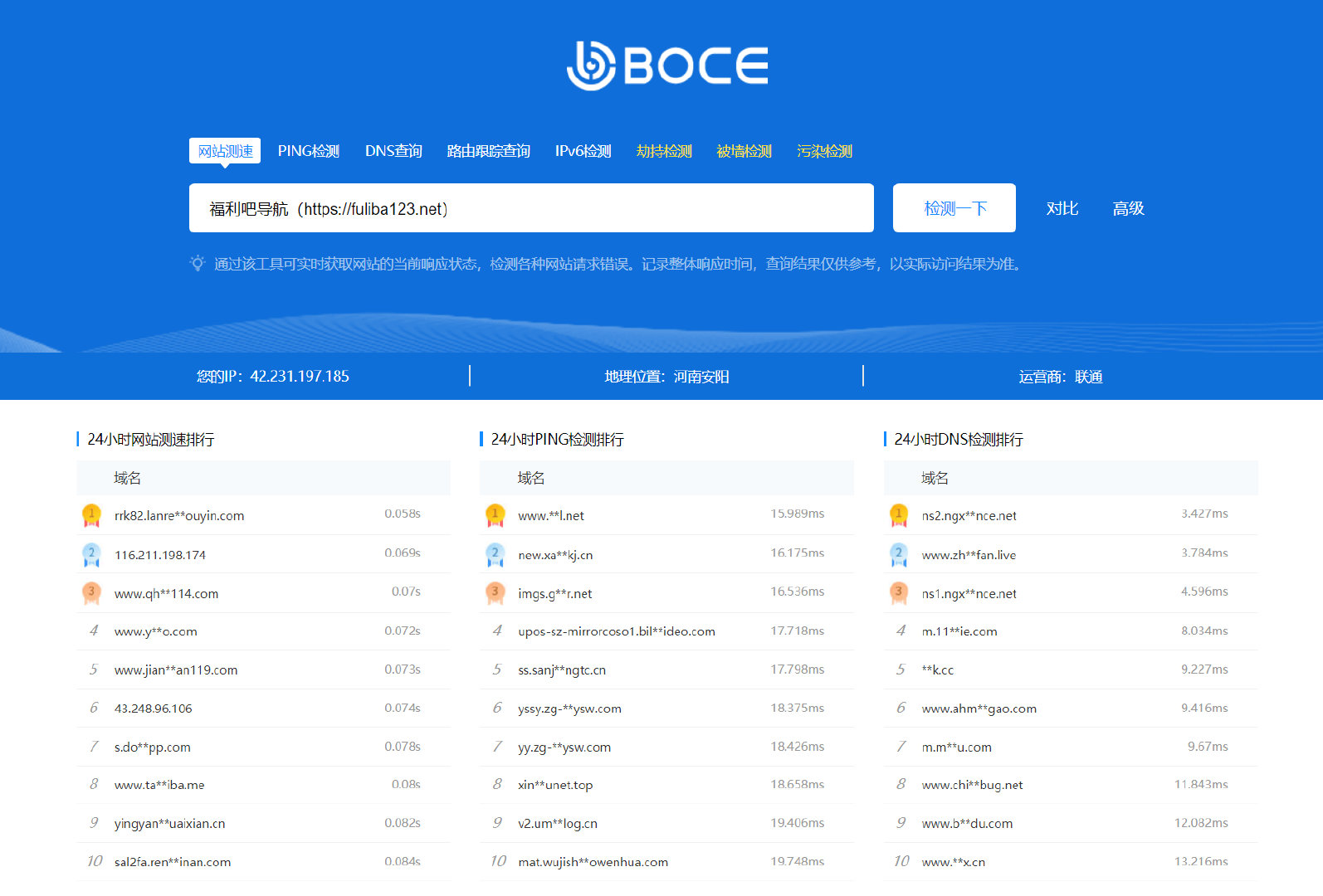Open **k.cc DNS entry
1323x896 pixels.
938,670
